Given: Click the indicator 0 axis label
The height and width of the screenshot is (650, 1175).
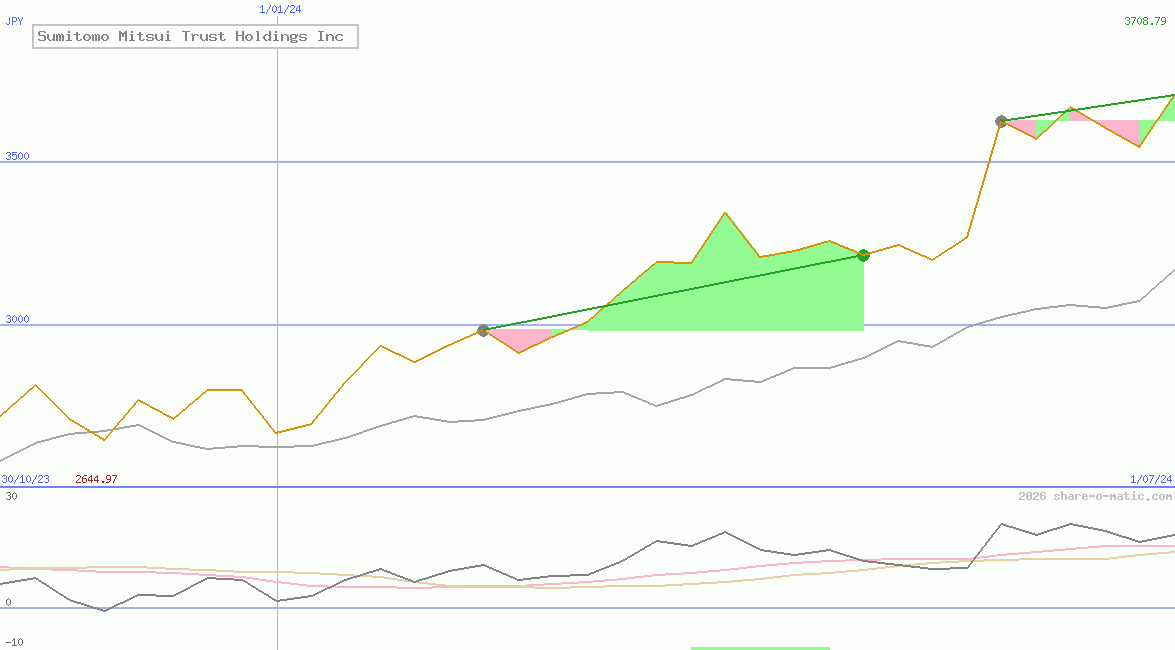Looking at the screenshot, I should pos(8,602).
